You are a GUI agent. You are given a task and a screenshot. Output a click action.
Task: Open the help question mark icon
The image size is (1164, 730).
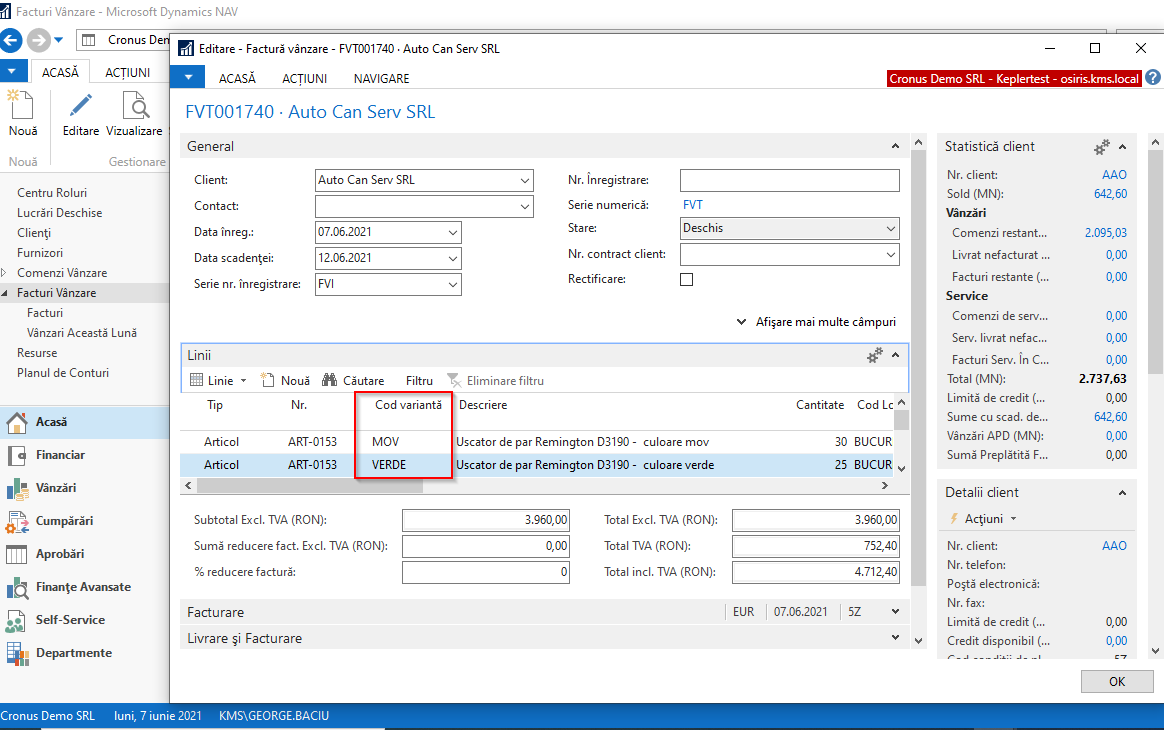click(x=1153, y=78)
